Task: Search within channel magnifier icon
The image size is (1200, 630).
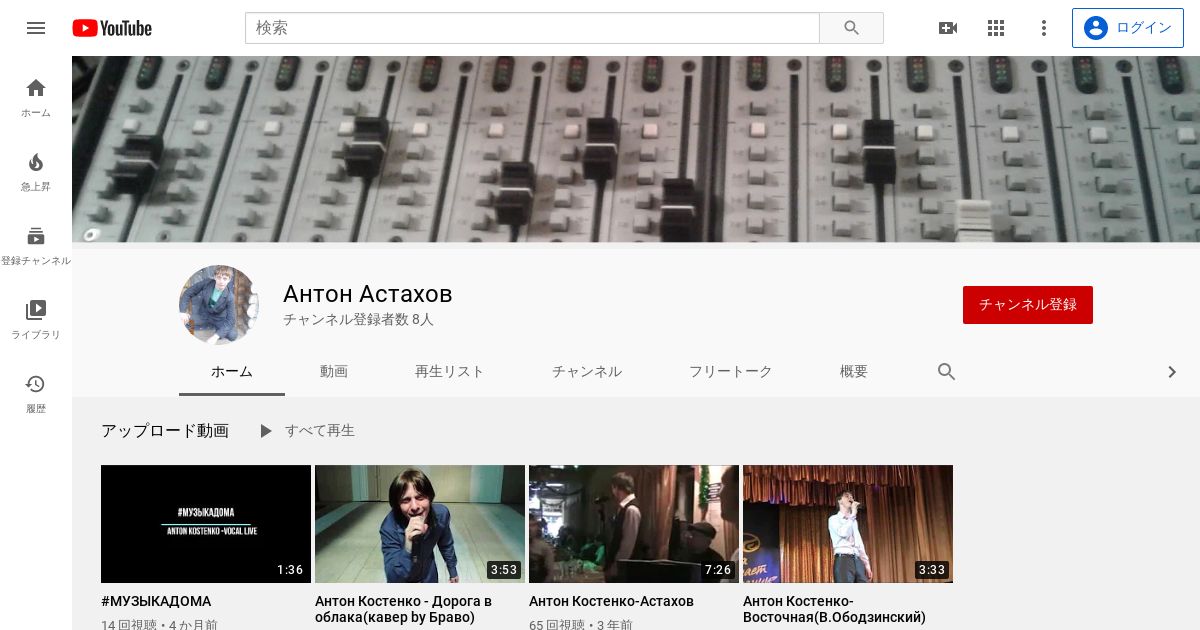Action: 947,372
